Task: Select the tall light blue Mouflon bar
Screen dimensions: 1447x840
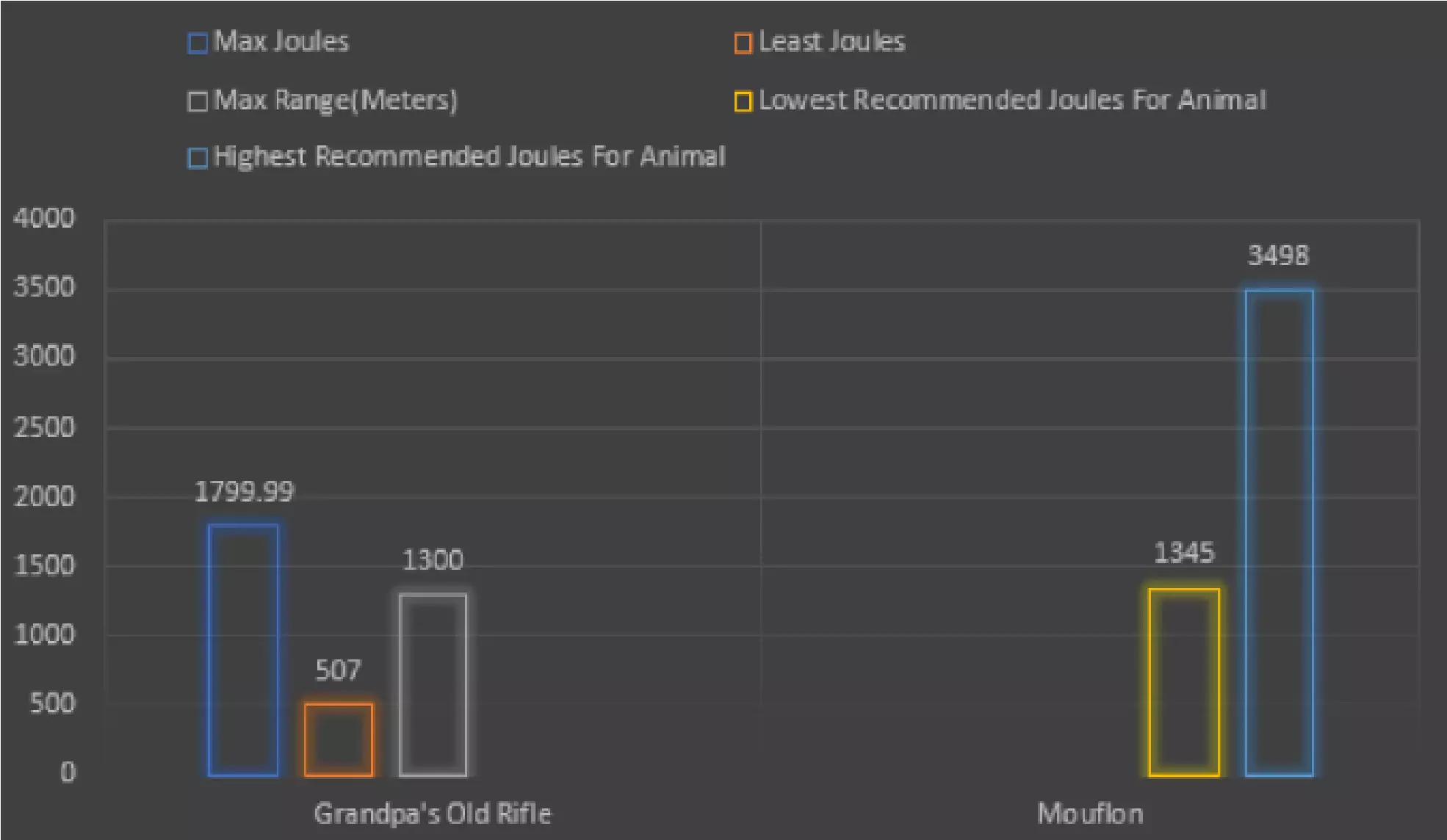Action: click(x=1279, y=532)
